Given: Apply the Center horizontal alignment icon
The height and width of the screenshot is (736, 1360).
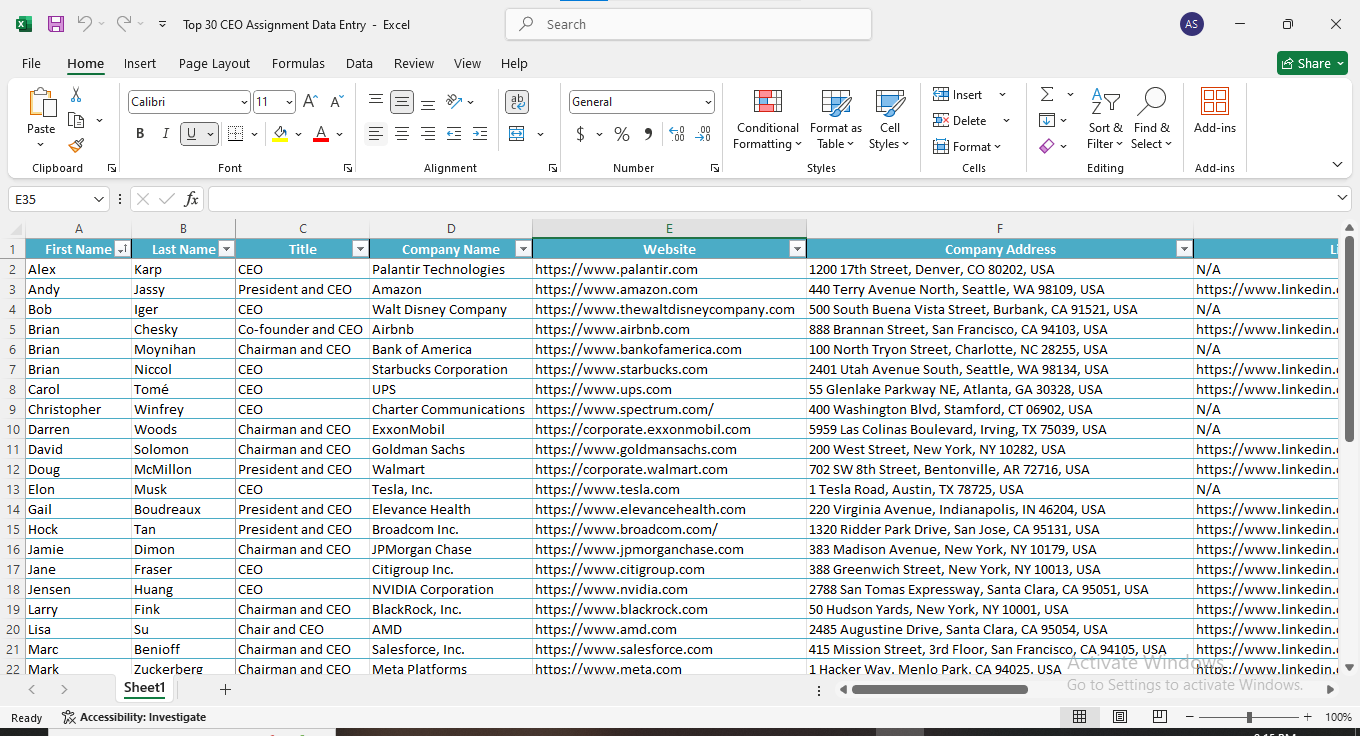Looking at the screenshot, I should click(402, 134).
